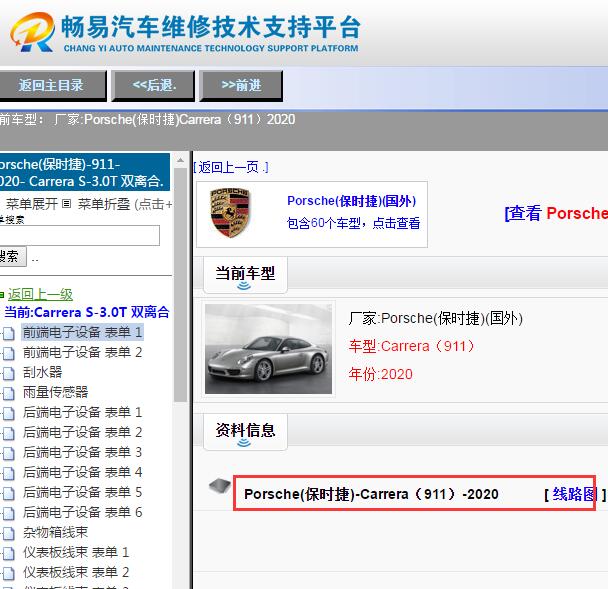Open 后端电子设备 表单 3 item
608x589 pixels.
(x=82, y=453)
